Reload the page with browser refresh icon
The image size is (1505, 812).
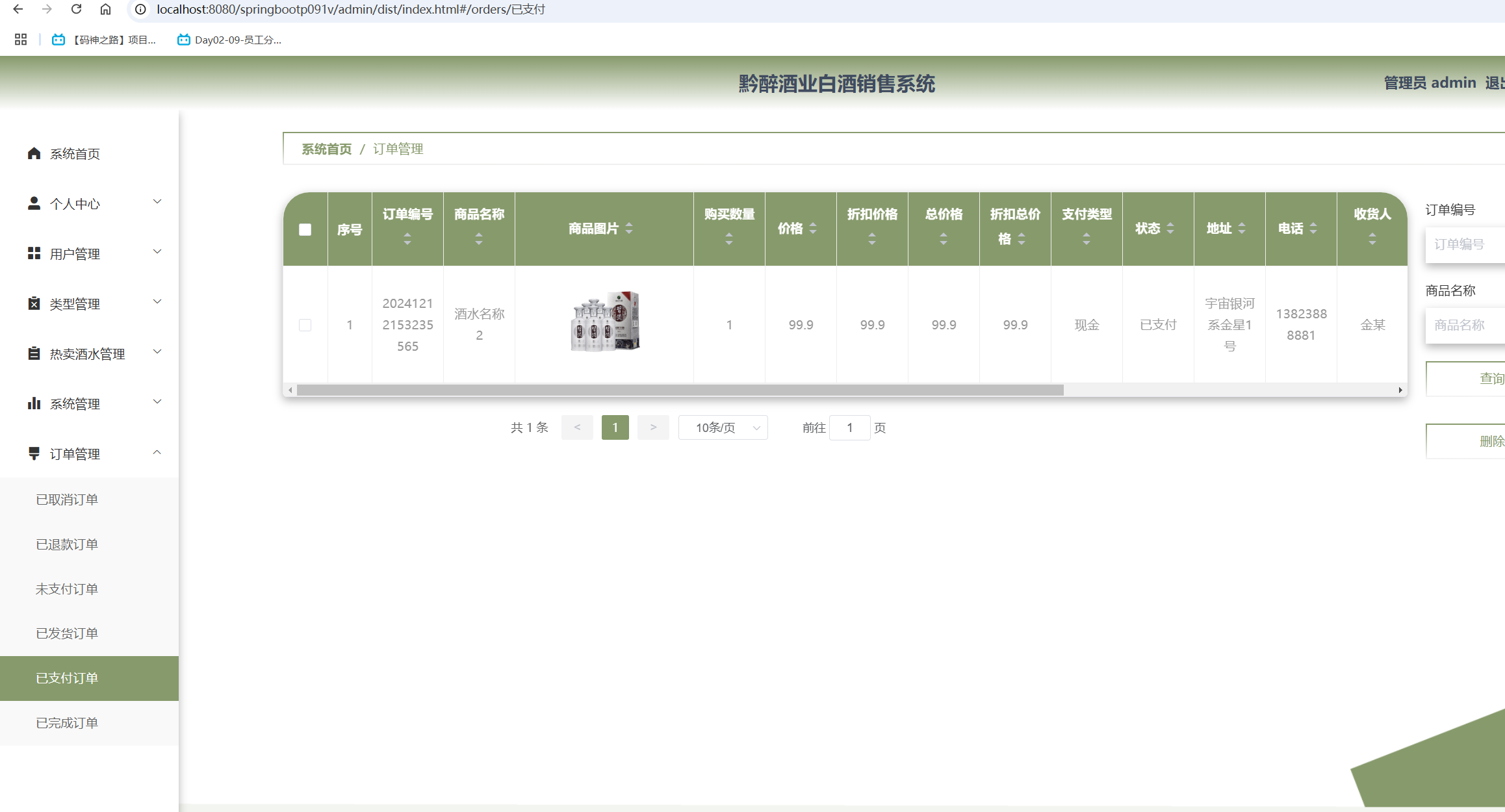tap(76, 10)
